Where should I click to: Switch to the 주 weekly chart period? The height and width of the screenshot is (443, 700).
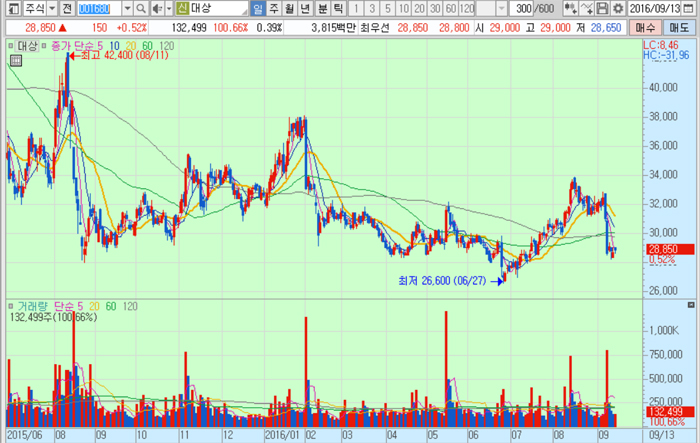pos(274,8)
